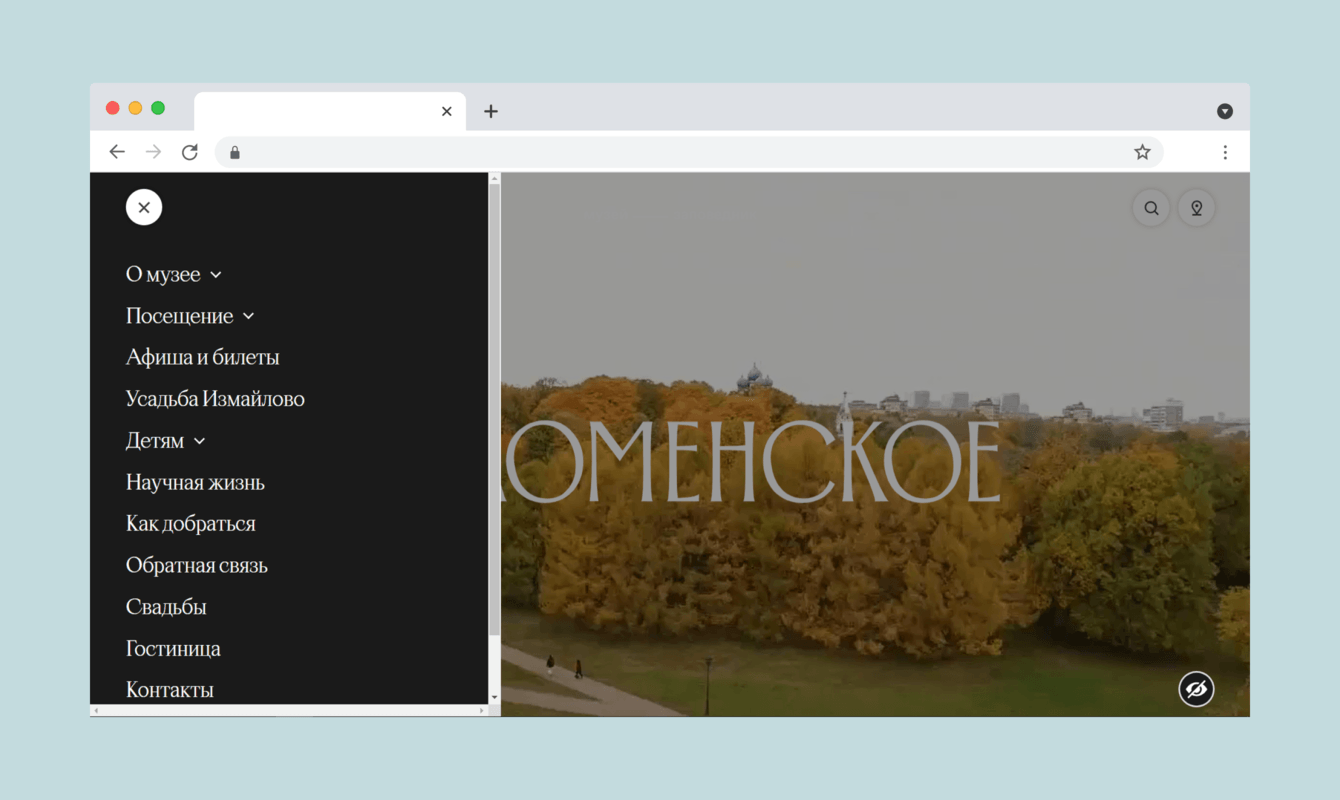This screenshot has height=800, width=1340.
Task: Open the Научная жизнь page
Action: tap(195, 482)
